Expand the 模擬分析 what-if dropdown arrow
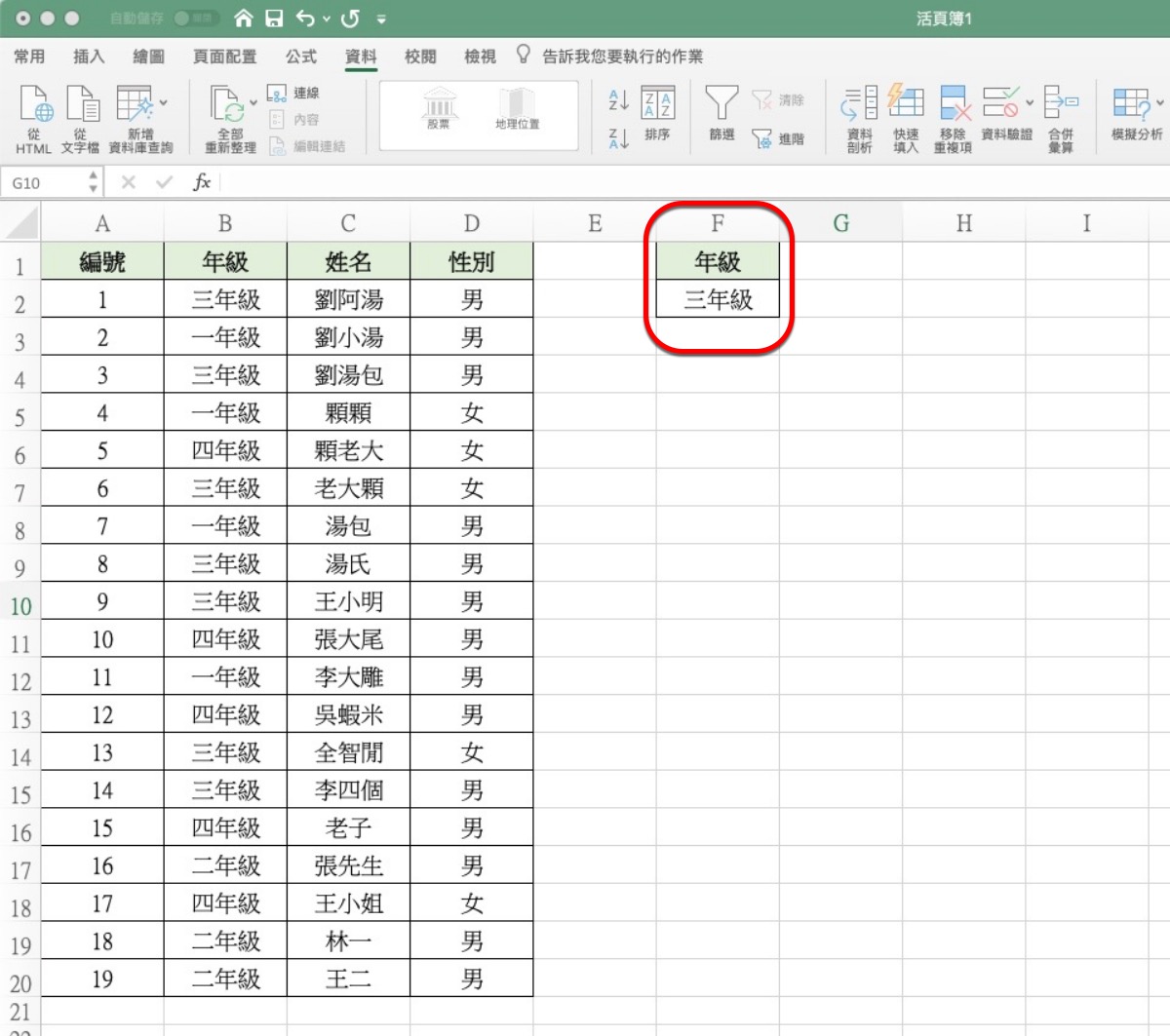 click(1159, 102)
